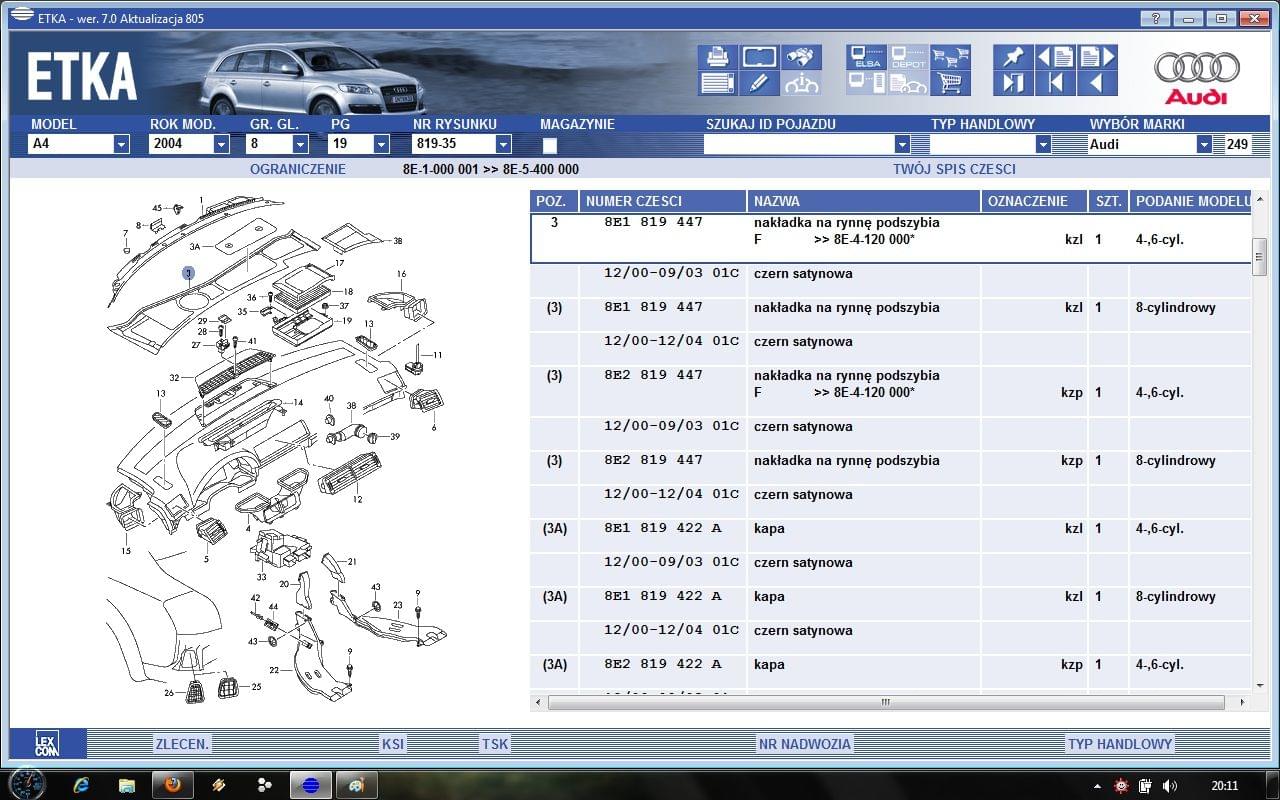The height and width of the screenshot is (800, 1280).
Task: Click the document with car icon
Action: coord(908,83)
